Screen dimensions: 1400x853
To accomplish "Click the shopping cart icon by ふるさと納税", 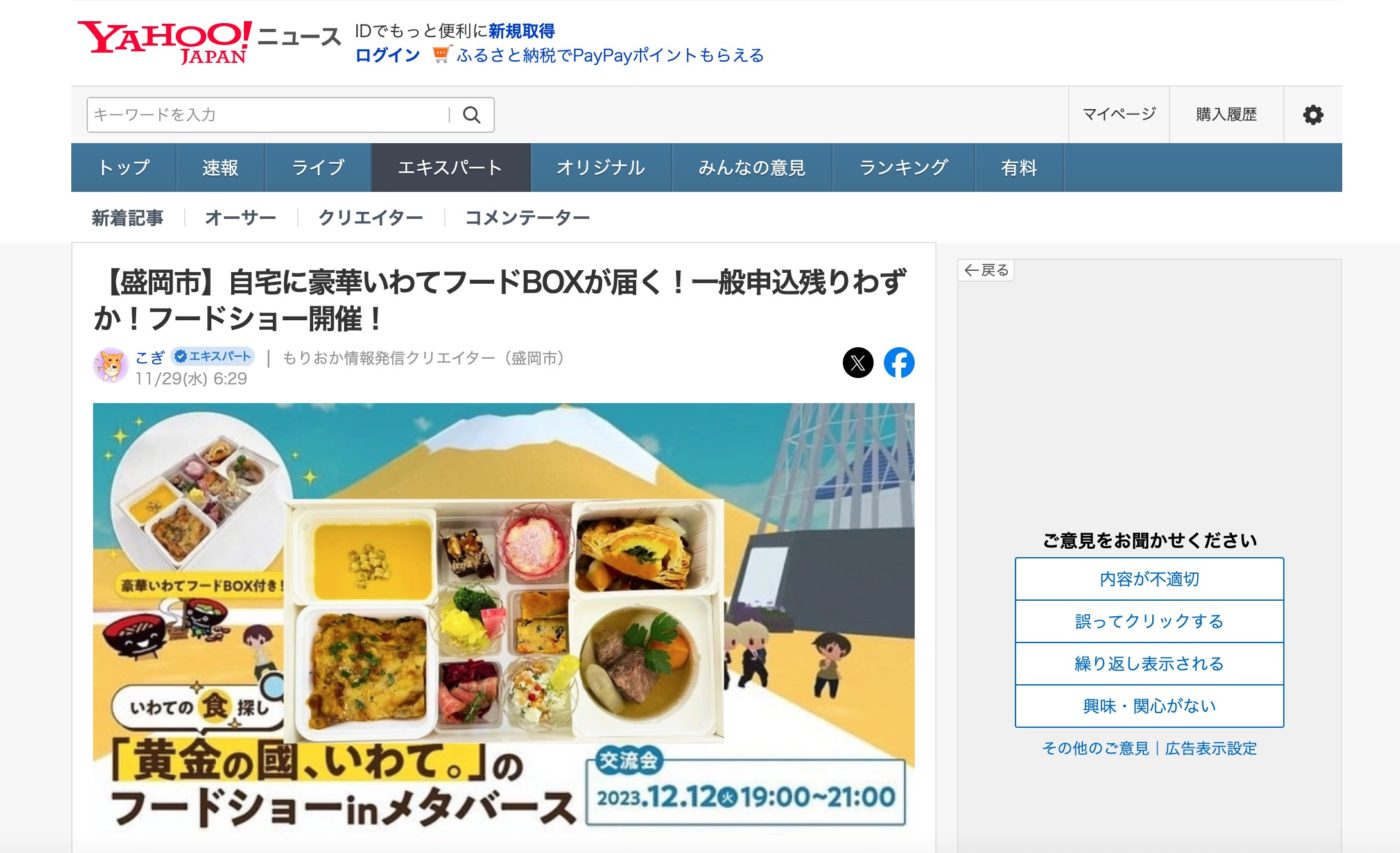I will click(x=441, y=55).
